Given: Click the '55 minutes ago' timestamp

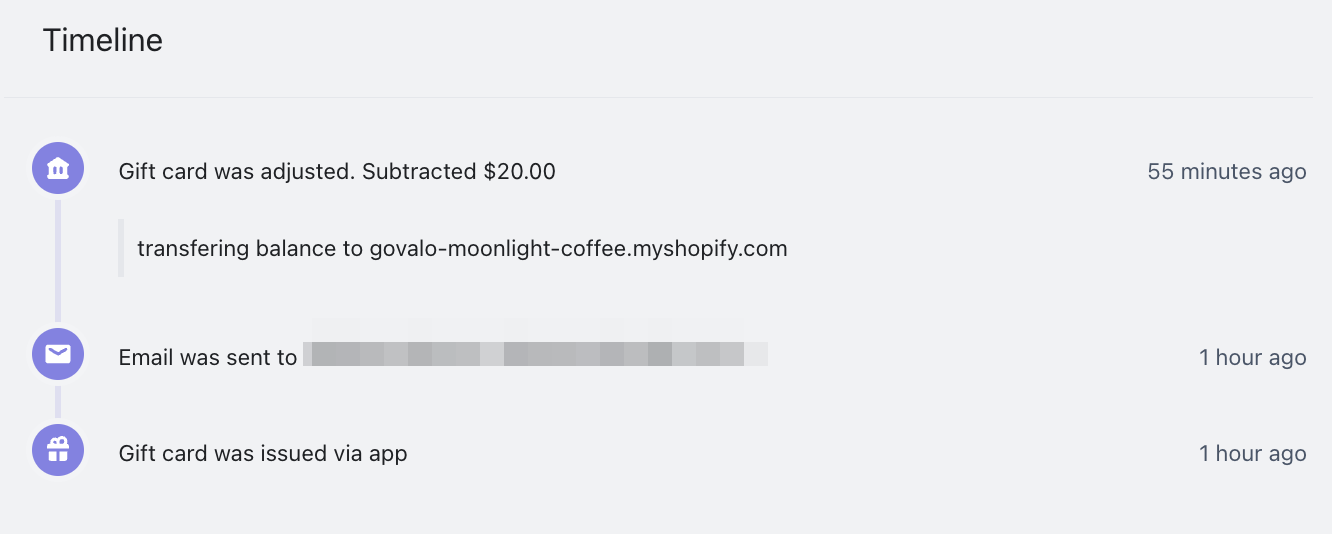Looking at the screenshot, I should pyautogui.click(x=1226, y=172).
